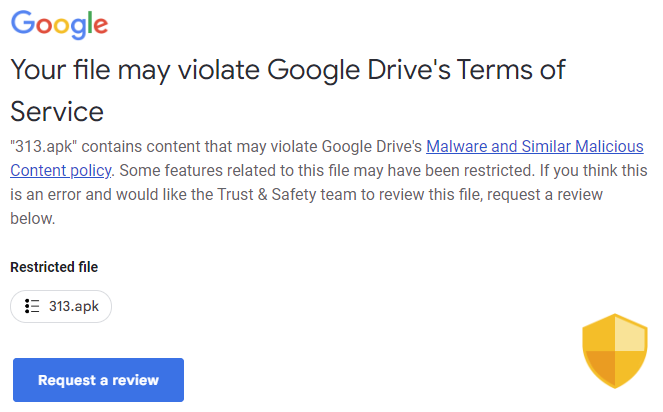Click the "Service" word in the heading

(x=57, y=110)
